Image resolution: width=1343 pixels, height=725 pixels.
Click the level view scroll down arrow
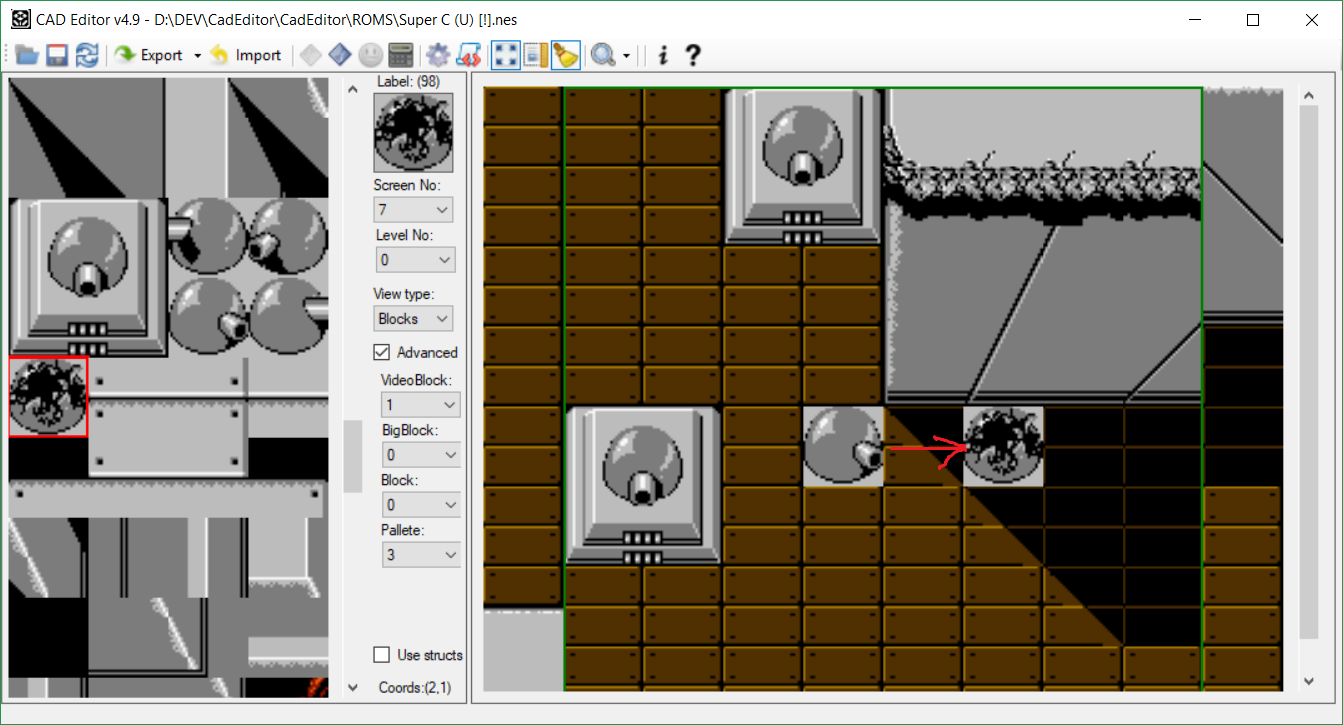coord(1309,681)
